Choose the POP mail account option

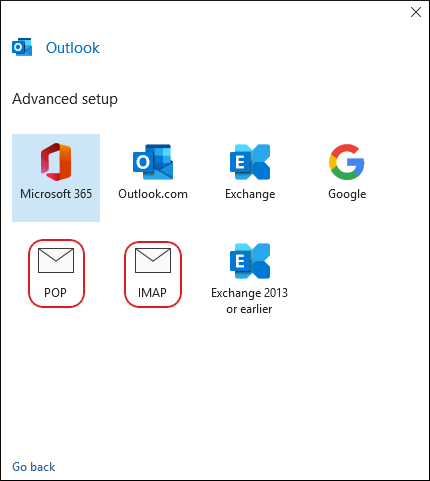pyautogui.click(x=56, y=273)
